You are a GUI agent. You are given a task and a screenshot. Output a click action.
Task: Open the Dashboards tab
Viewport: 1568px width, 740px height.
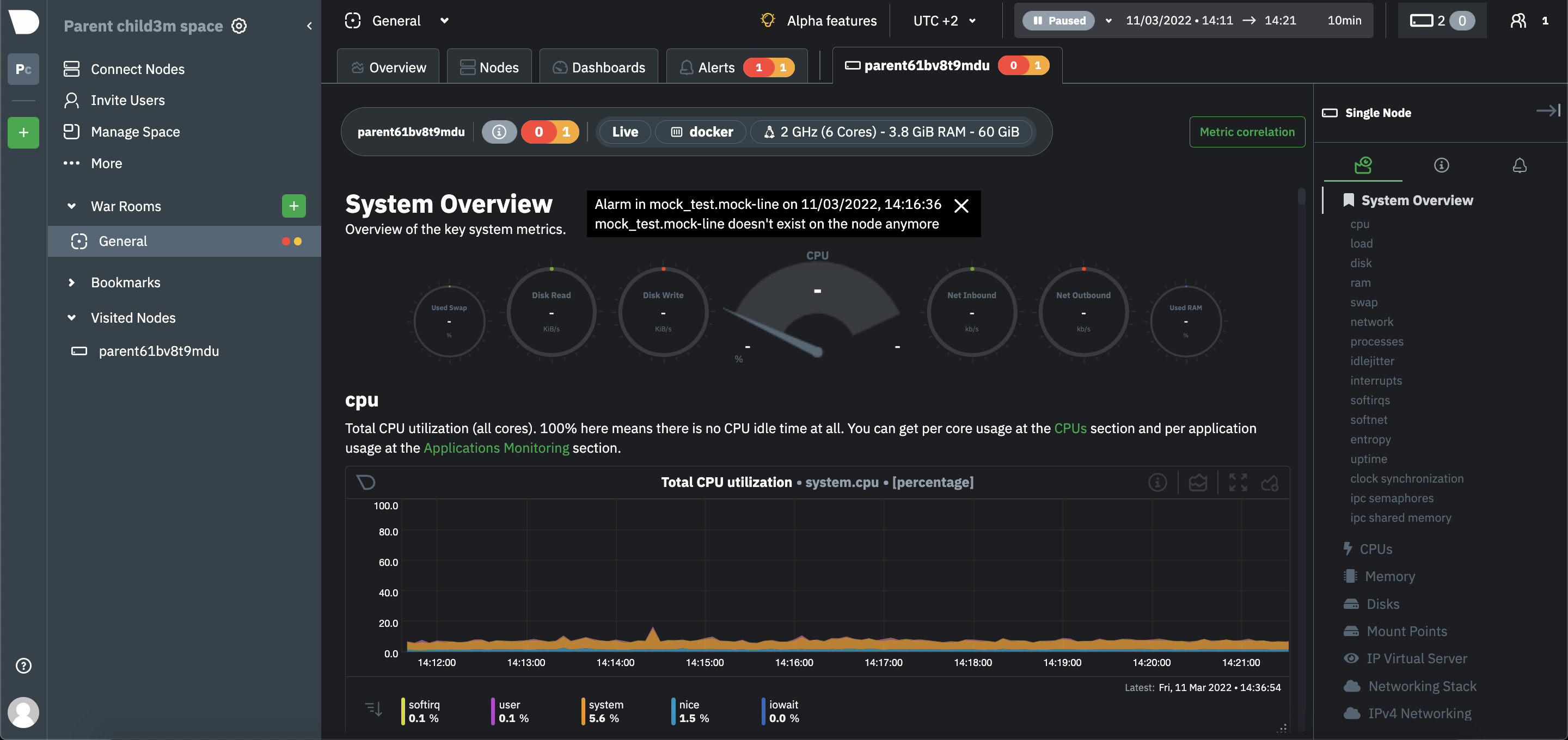598,67
